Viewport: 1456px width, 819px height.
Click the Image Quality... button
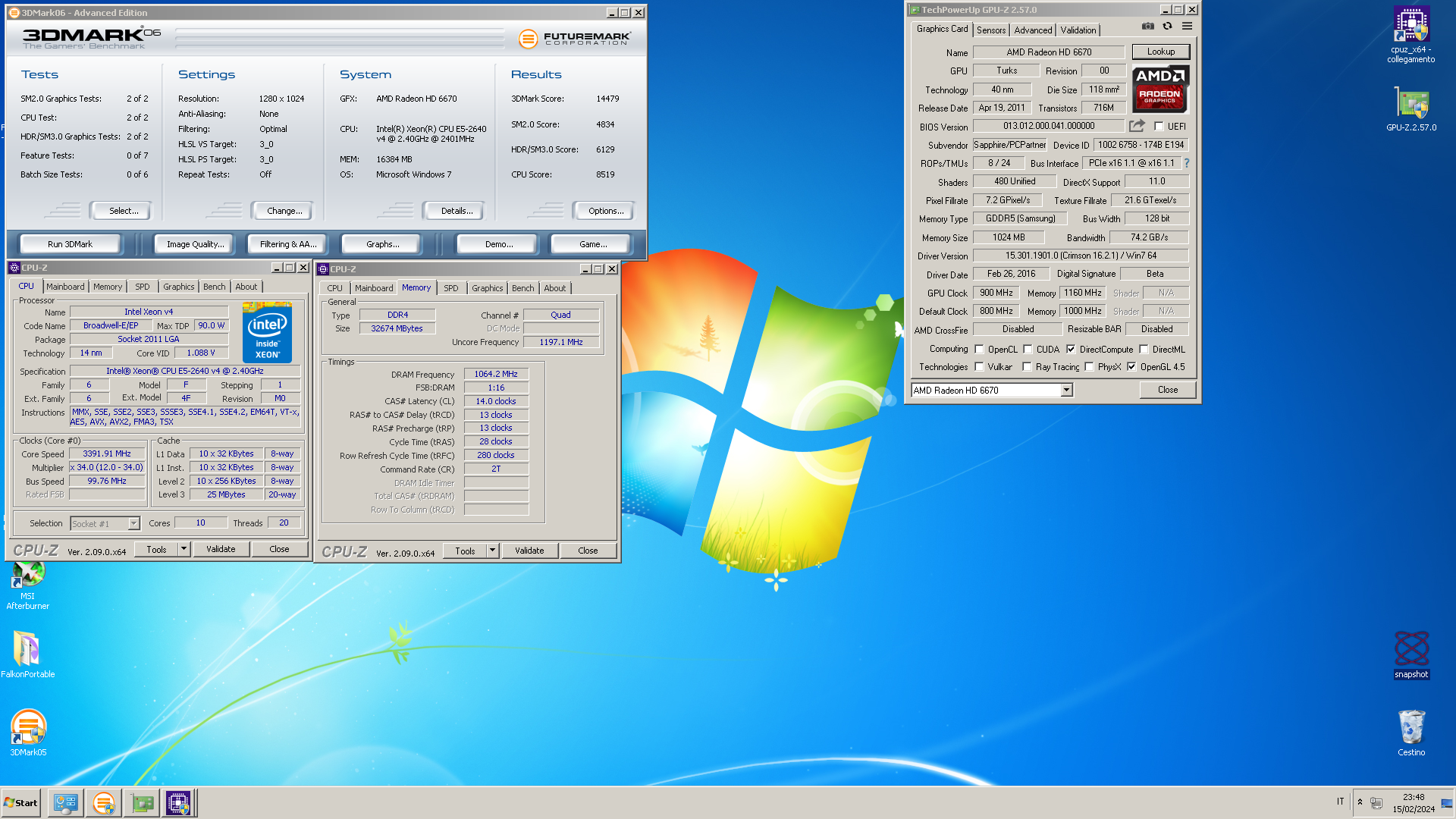196,244
